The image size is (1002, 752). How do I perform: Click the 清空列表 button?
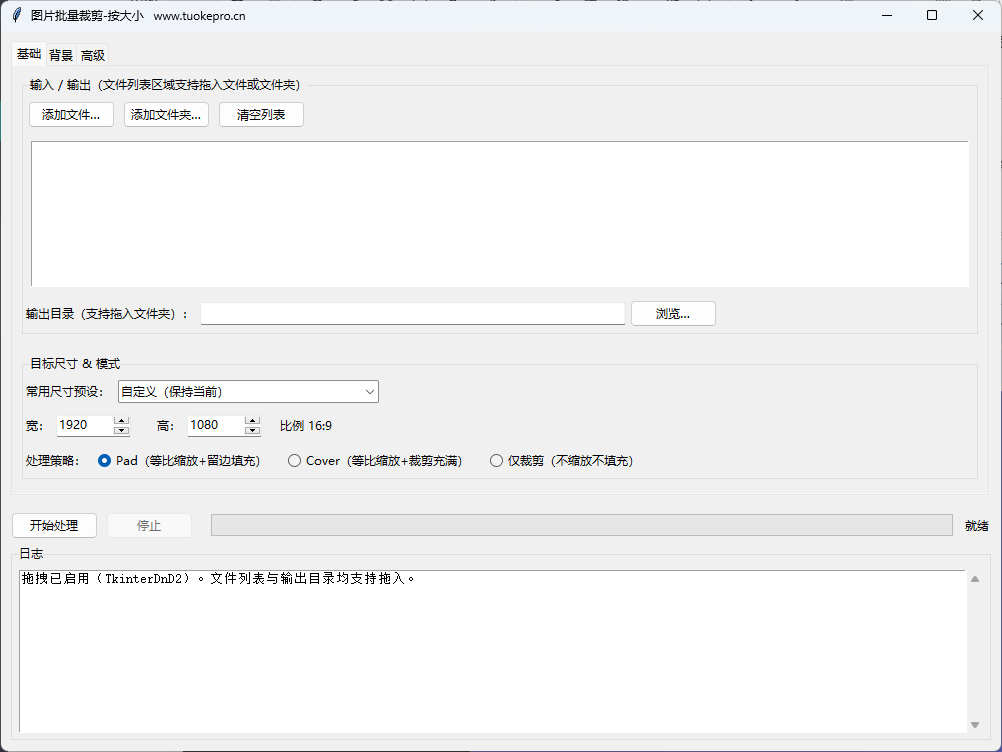pos(261,115)
